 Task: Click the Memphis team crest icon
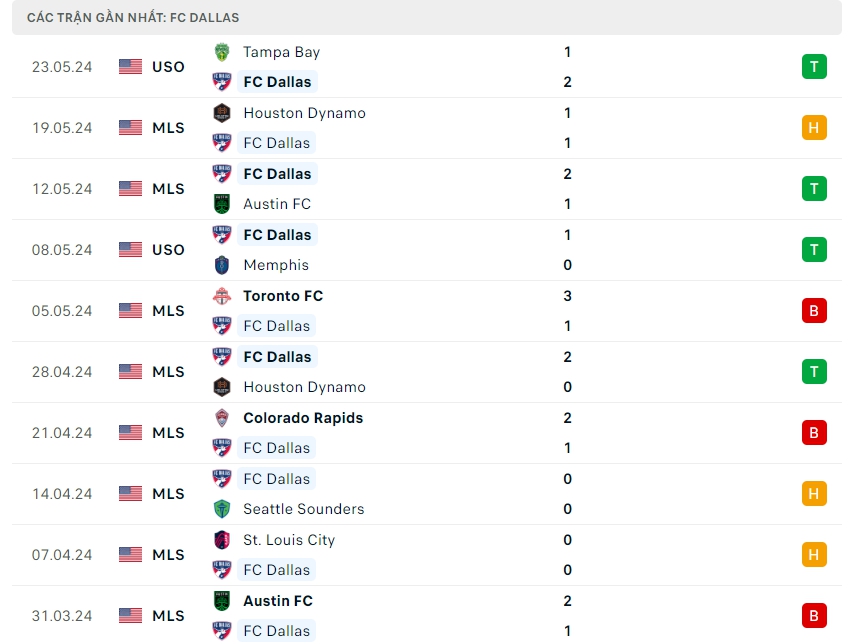pyautogui.click(x=222, y=265)
